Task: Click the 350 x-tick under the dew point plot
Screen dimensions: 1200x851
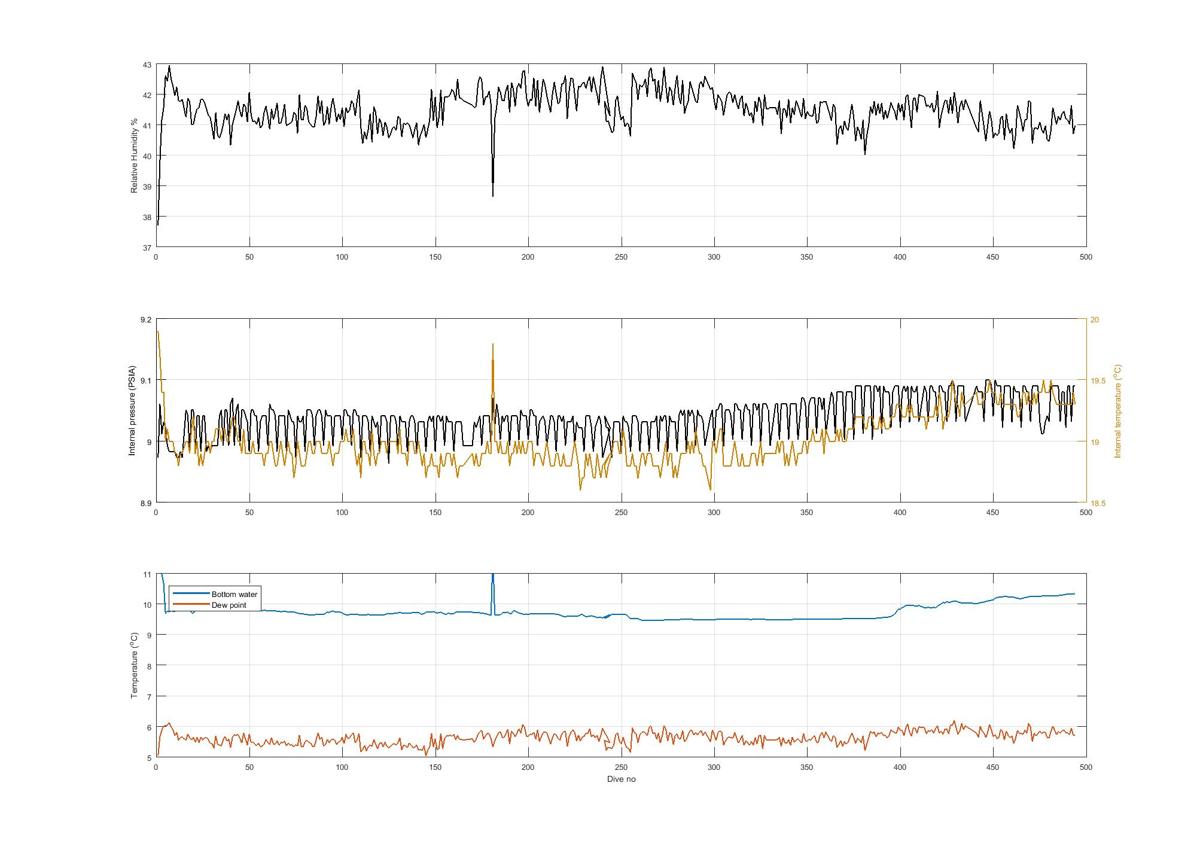Action: click(x=807, y=767)
